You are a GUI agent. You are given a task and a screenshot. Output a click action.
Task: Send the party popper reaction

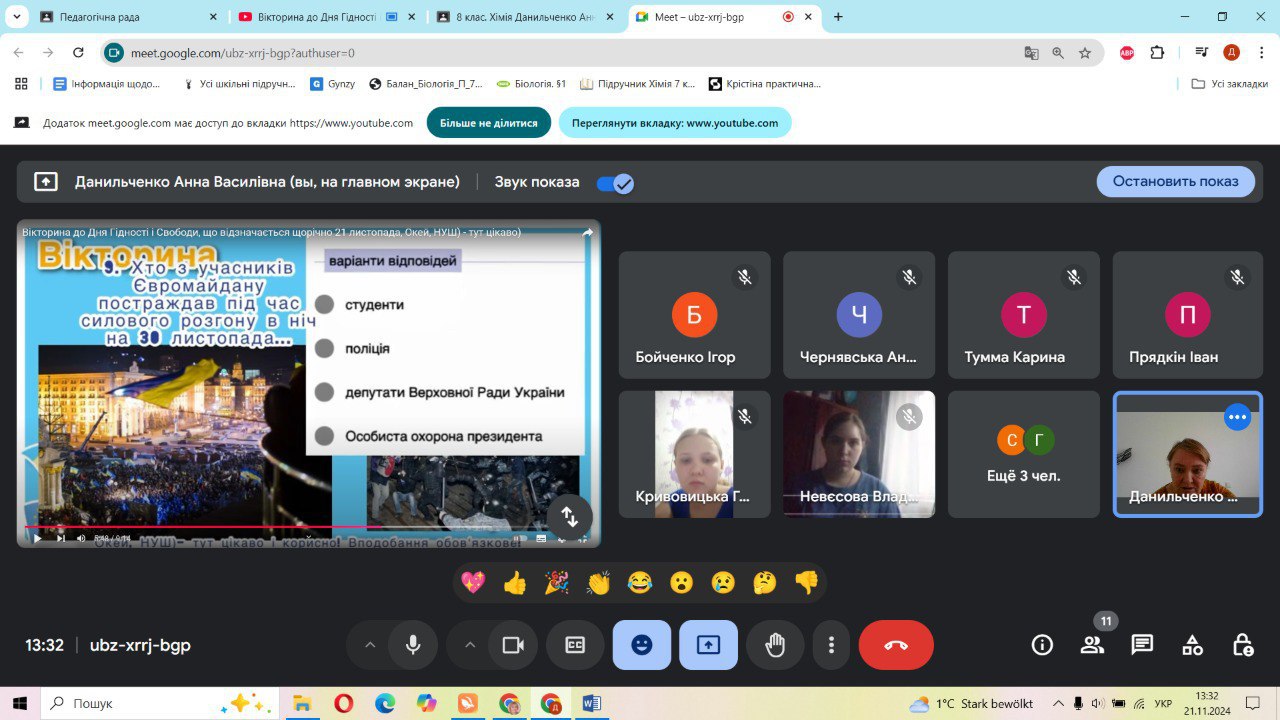point(557,582)
